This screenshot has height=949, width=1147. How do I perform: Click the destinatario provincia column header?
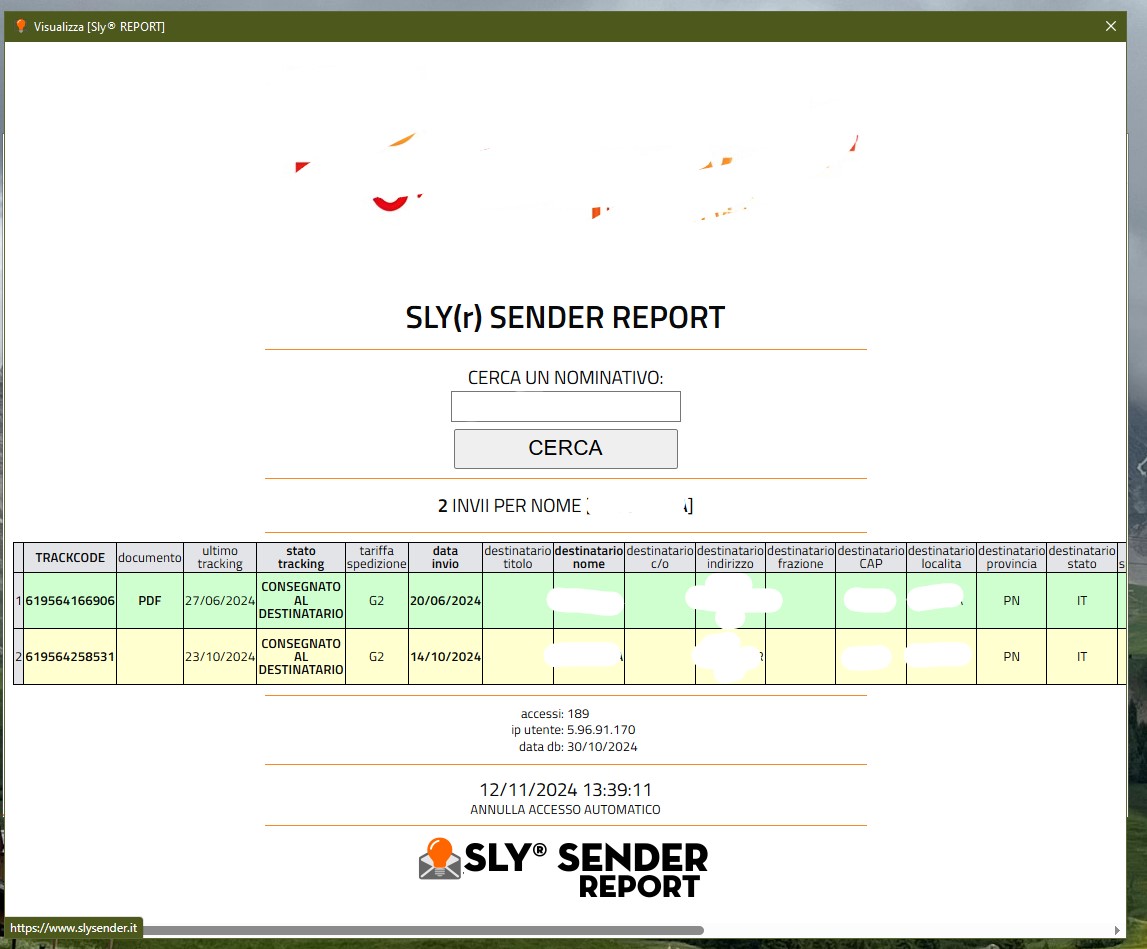(1012, 558)
